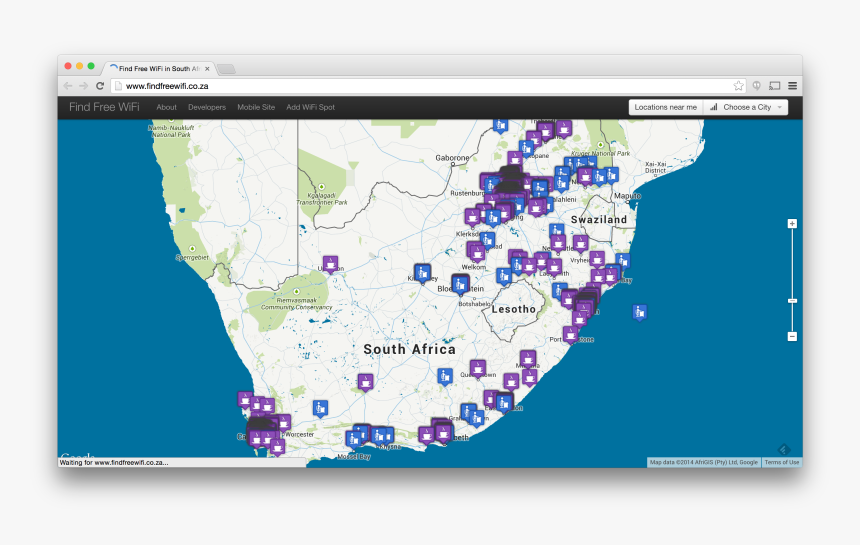
Task: Open a new browser tab
Action: click(x=226, y=69)
